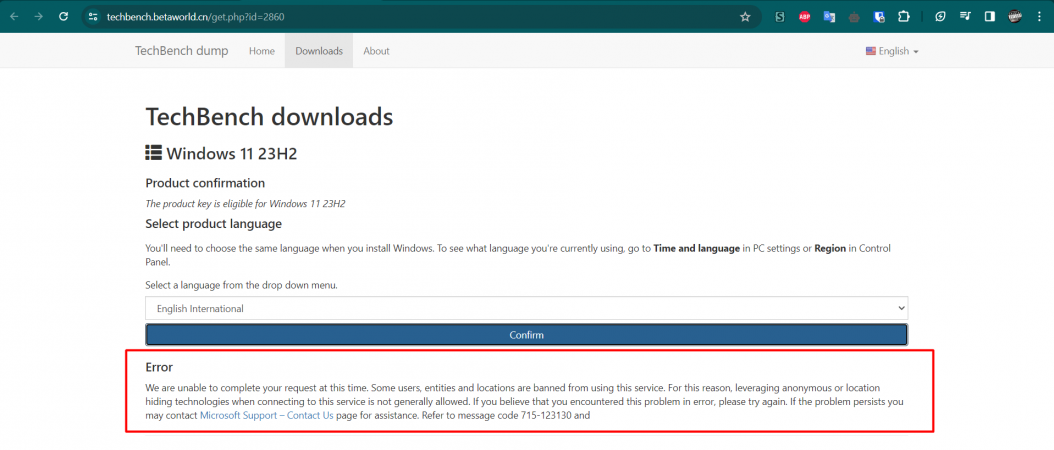Reload the page with the refresh icon
This screenshot has width=1054, height=450.
point(64,17)
